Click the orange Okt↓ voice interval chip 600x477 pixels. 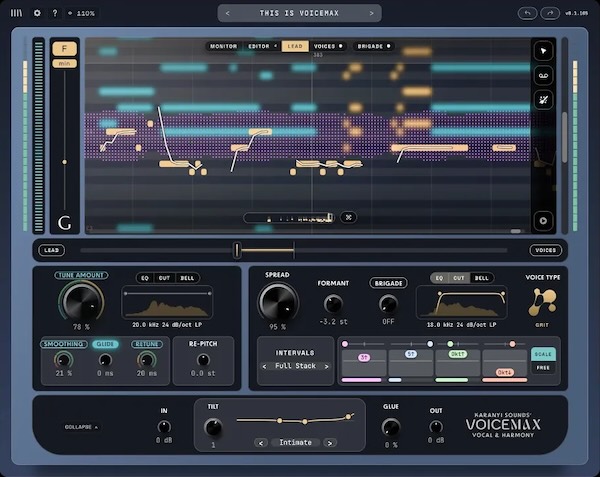[x=504, y=372]
